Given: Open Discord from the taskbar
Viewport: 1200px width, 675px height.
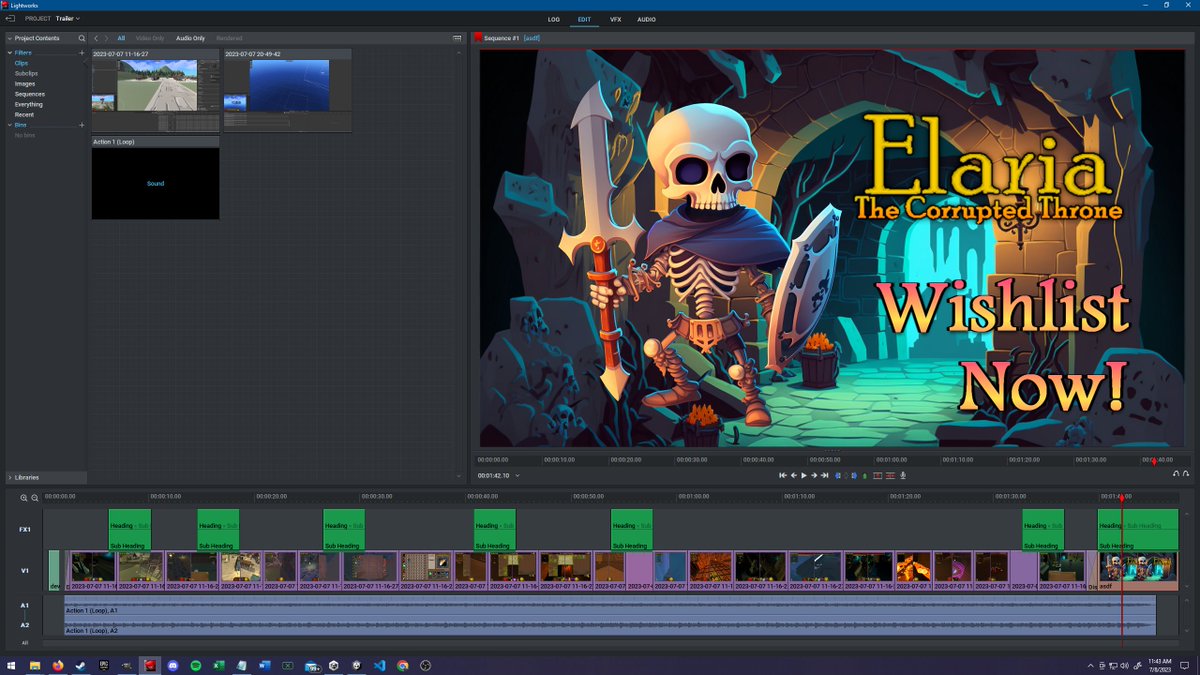Looking at the screenshot, I should (x=173, y=665).
